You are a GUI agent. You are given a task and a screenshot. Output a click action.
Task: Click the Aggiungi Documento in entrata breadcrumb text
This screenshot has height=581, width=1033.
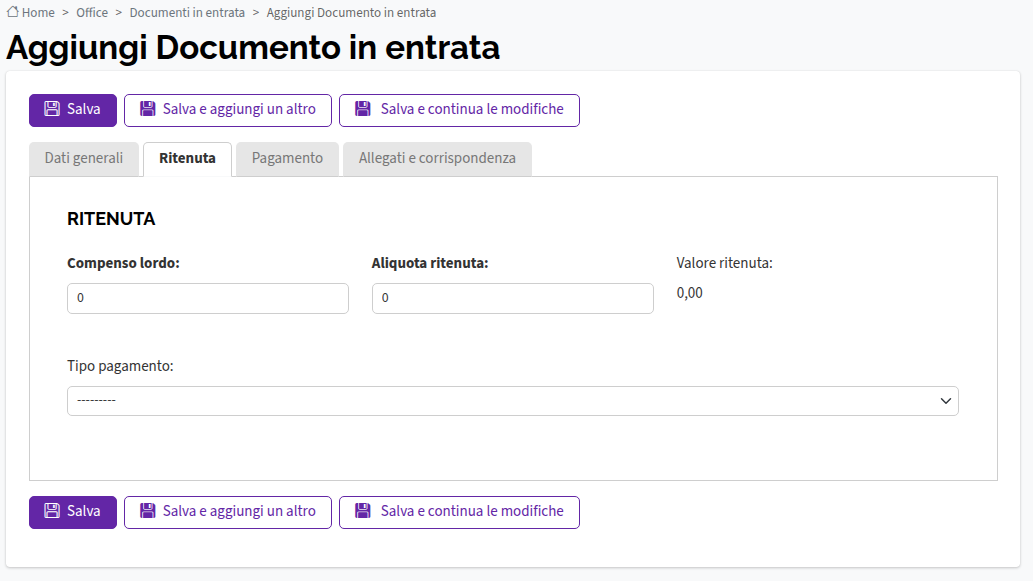point(351,13)
